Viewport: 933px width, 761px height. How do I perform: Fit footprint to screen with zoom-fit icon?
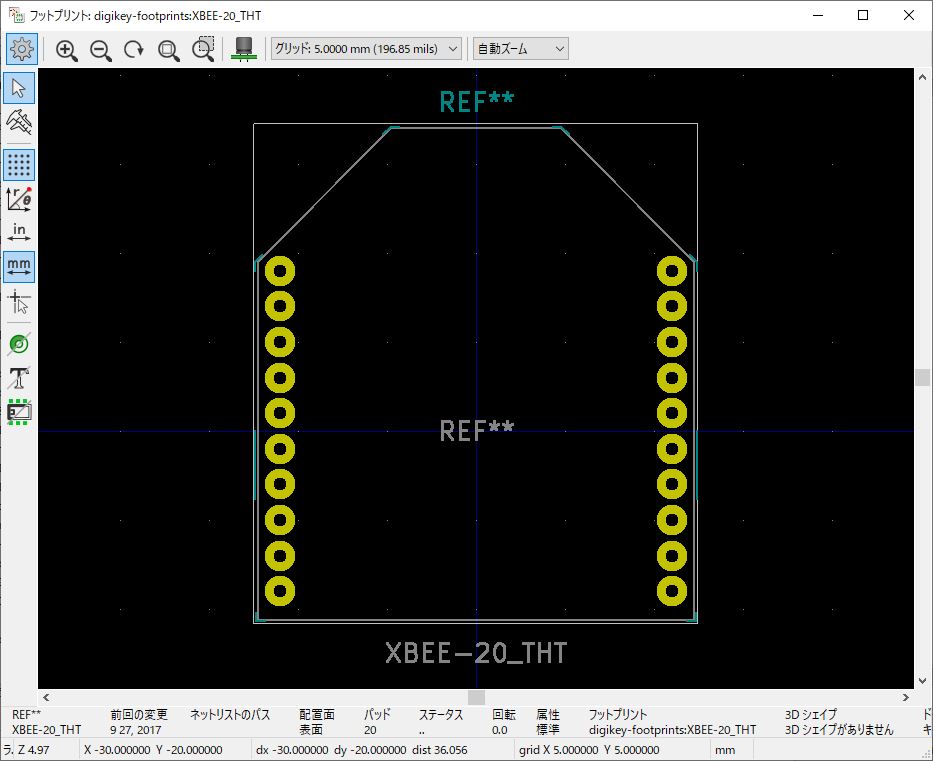[168, 49]
